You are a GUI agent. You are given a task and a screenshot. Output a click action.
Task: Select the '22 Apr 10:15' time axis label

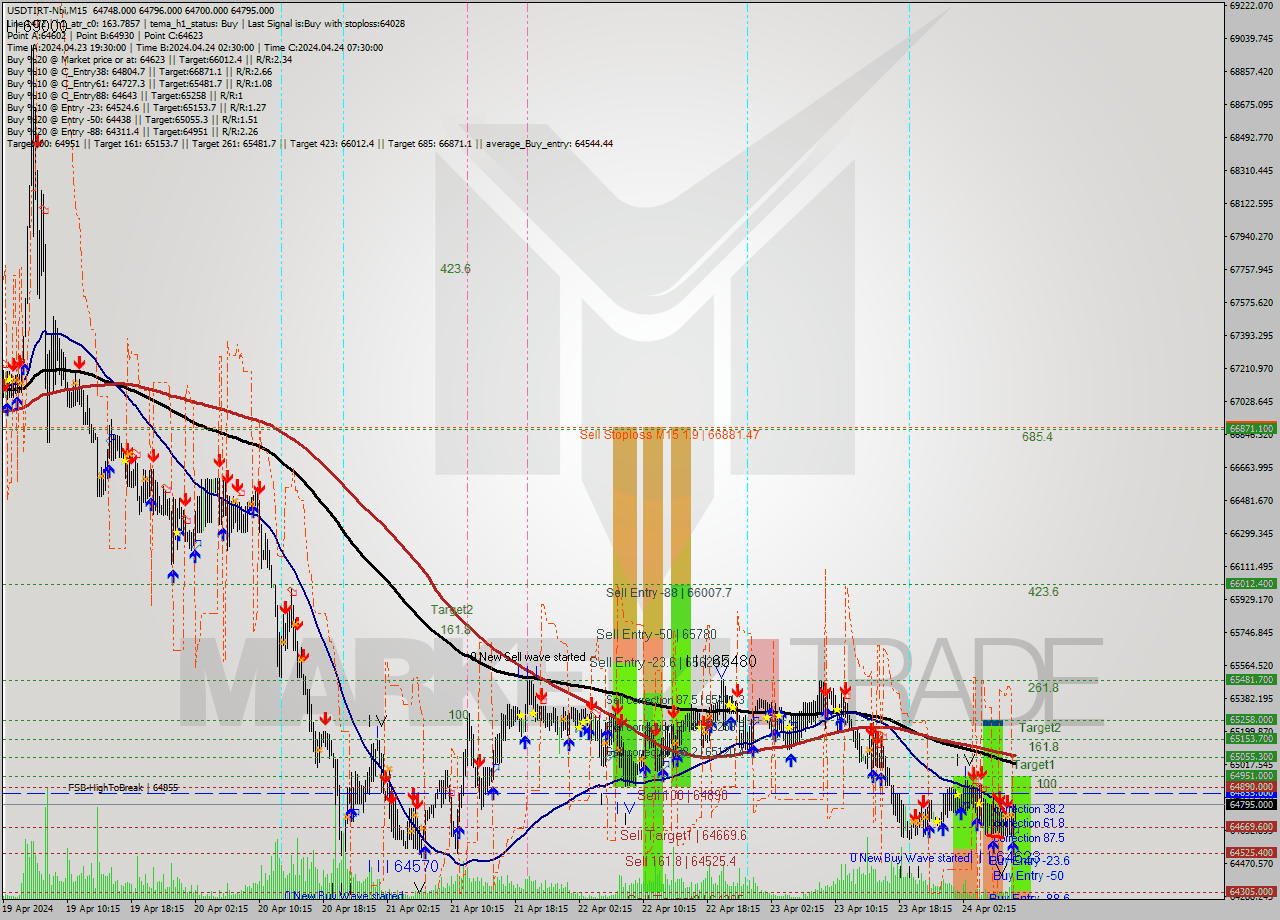[x=670, y=910]
